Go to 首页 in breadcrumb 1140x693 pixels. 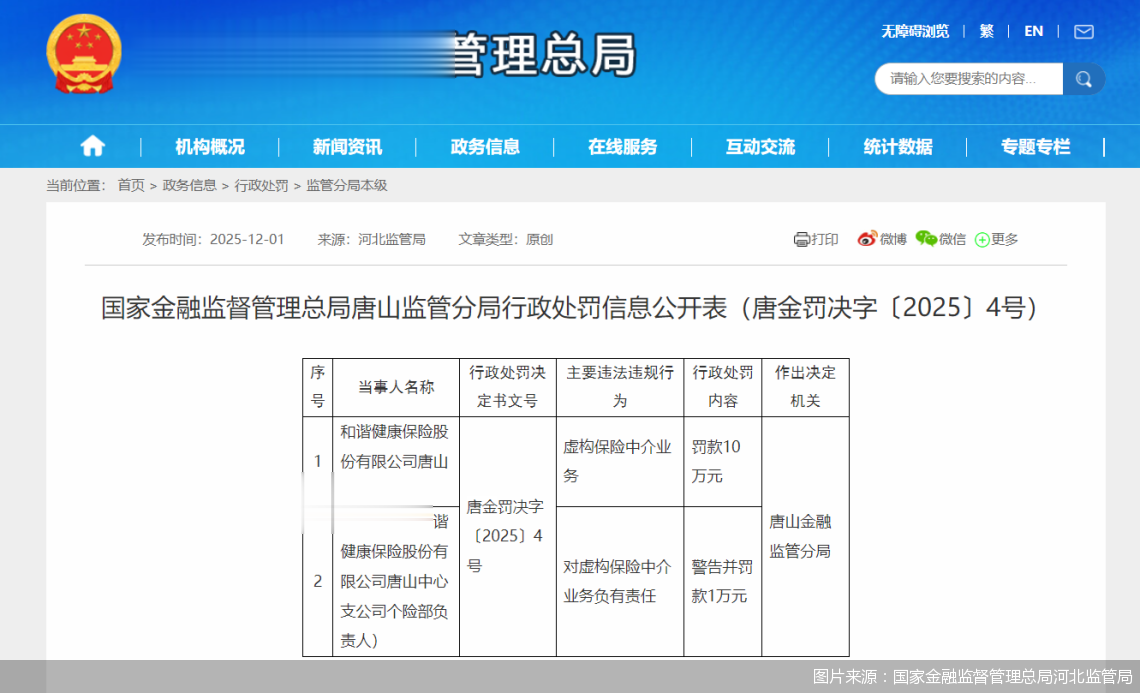pos(131,185)
